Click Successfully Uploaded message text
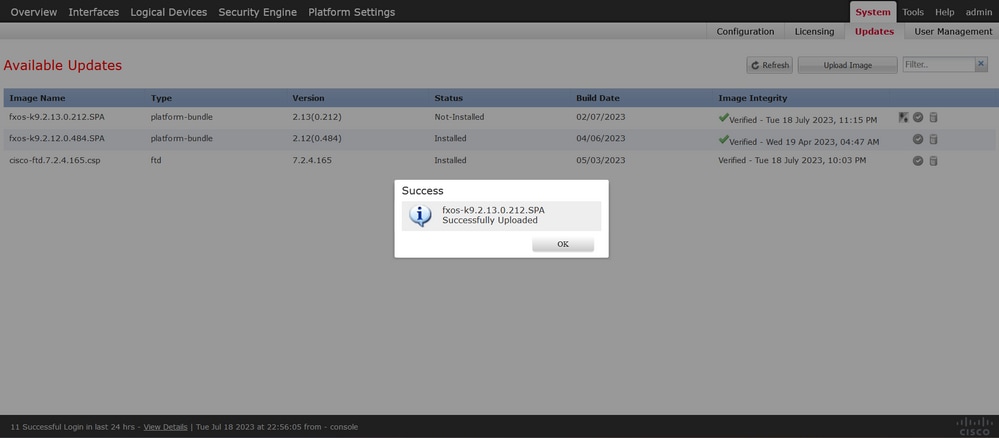Screen dimensions: 999x438 [490, 221]
